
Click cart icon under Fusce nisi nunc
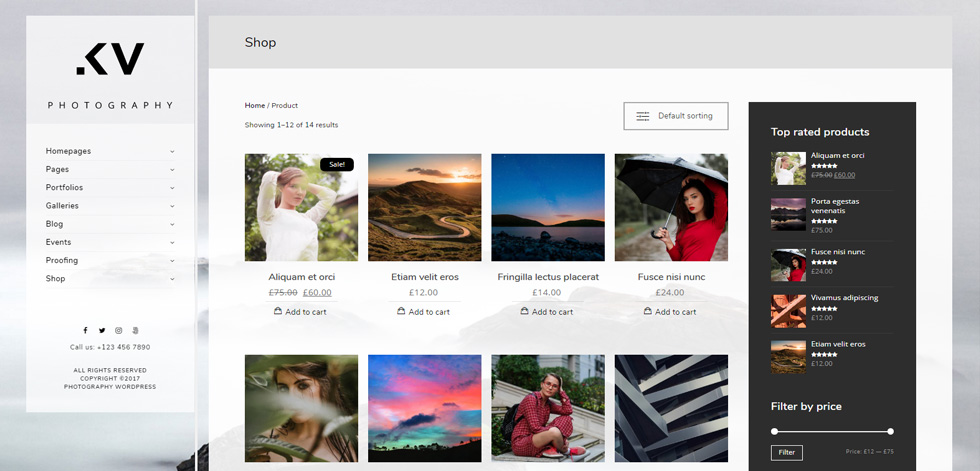(648, 311)
